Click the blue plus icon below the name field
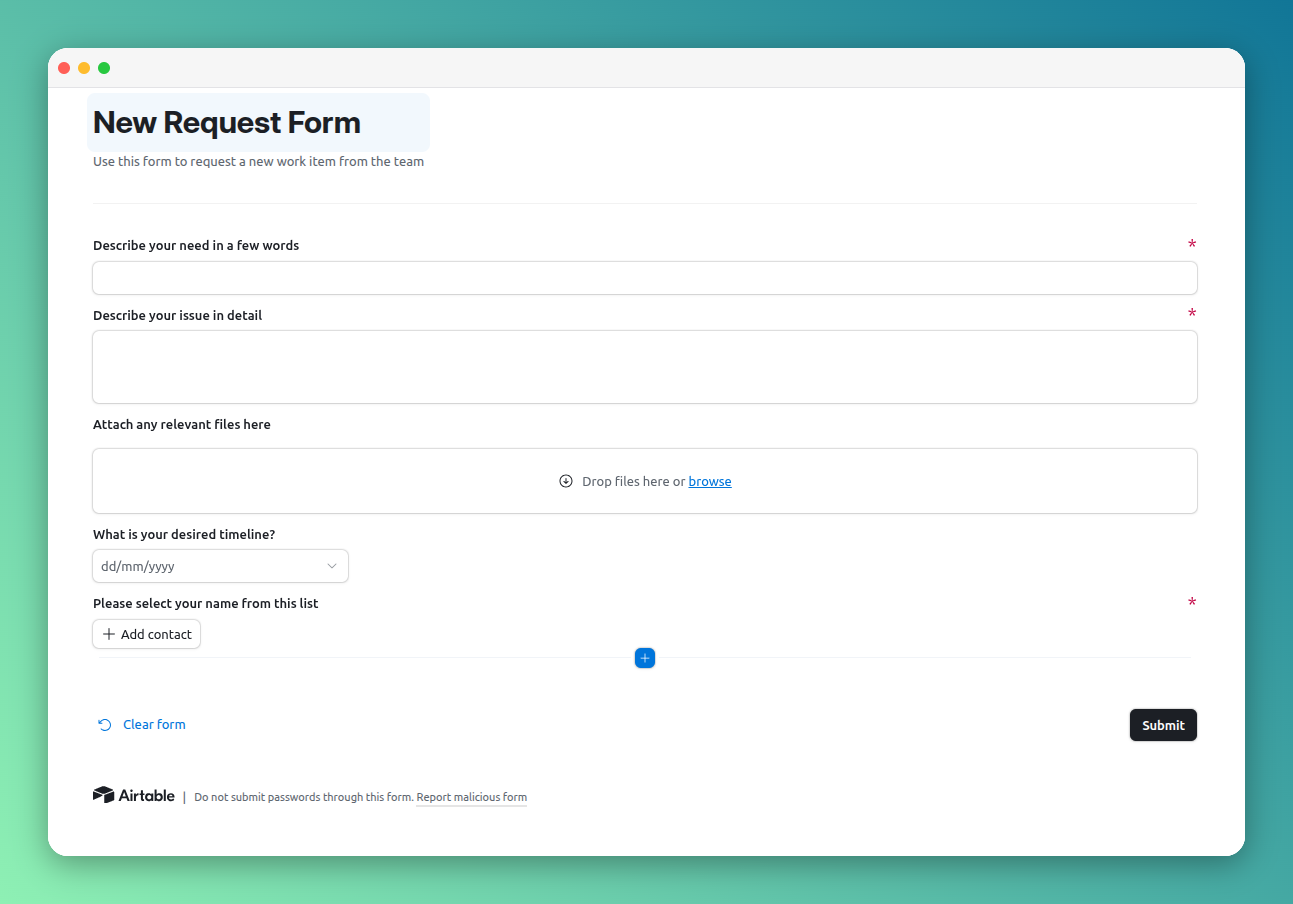Viewport: 1293px width, 904px height. click(x=644, y=658)
